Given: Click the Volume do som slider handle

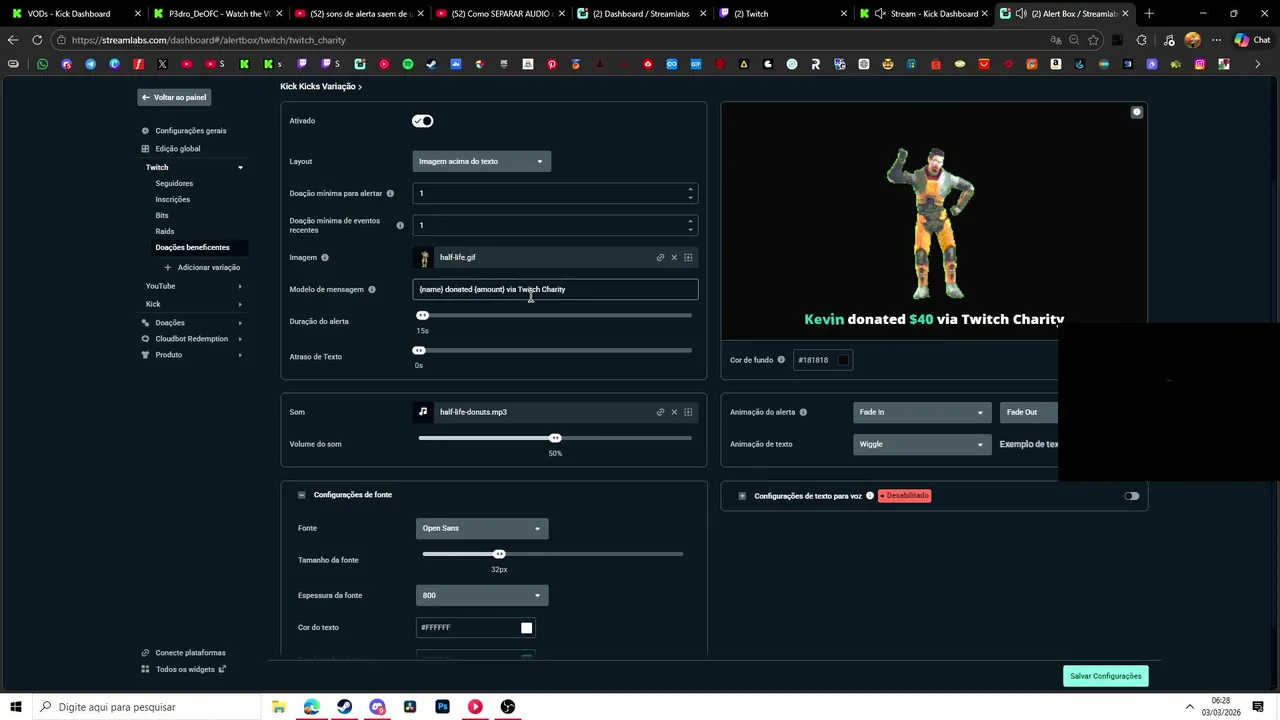Looking at the screenshot, I should 555,438.
